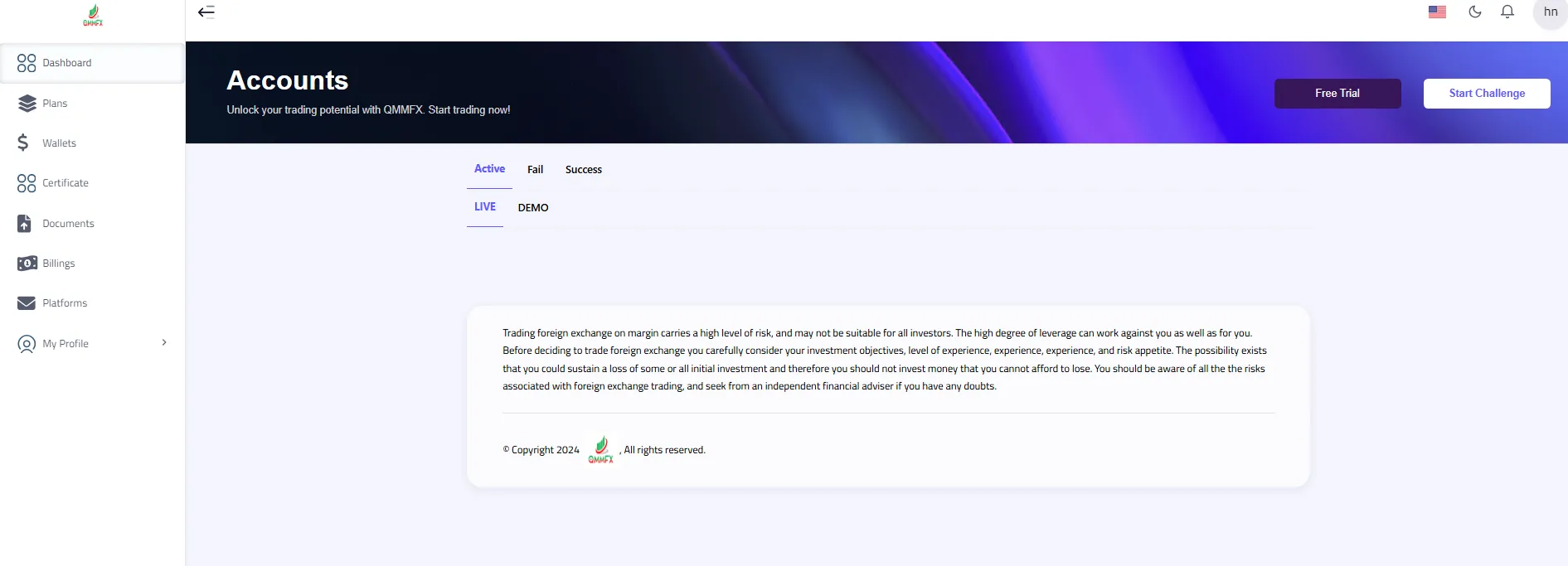The height and width of the screenshot is (566, 1568).
Task: Click the My Profile person icon
Action: pyautogui.click(x=27, y=344)
